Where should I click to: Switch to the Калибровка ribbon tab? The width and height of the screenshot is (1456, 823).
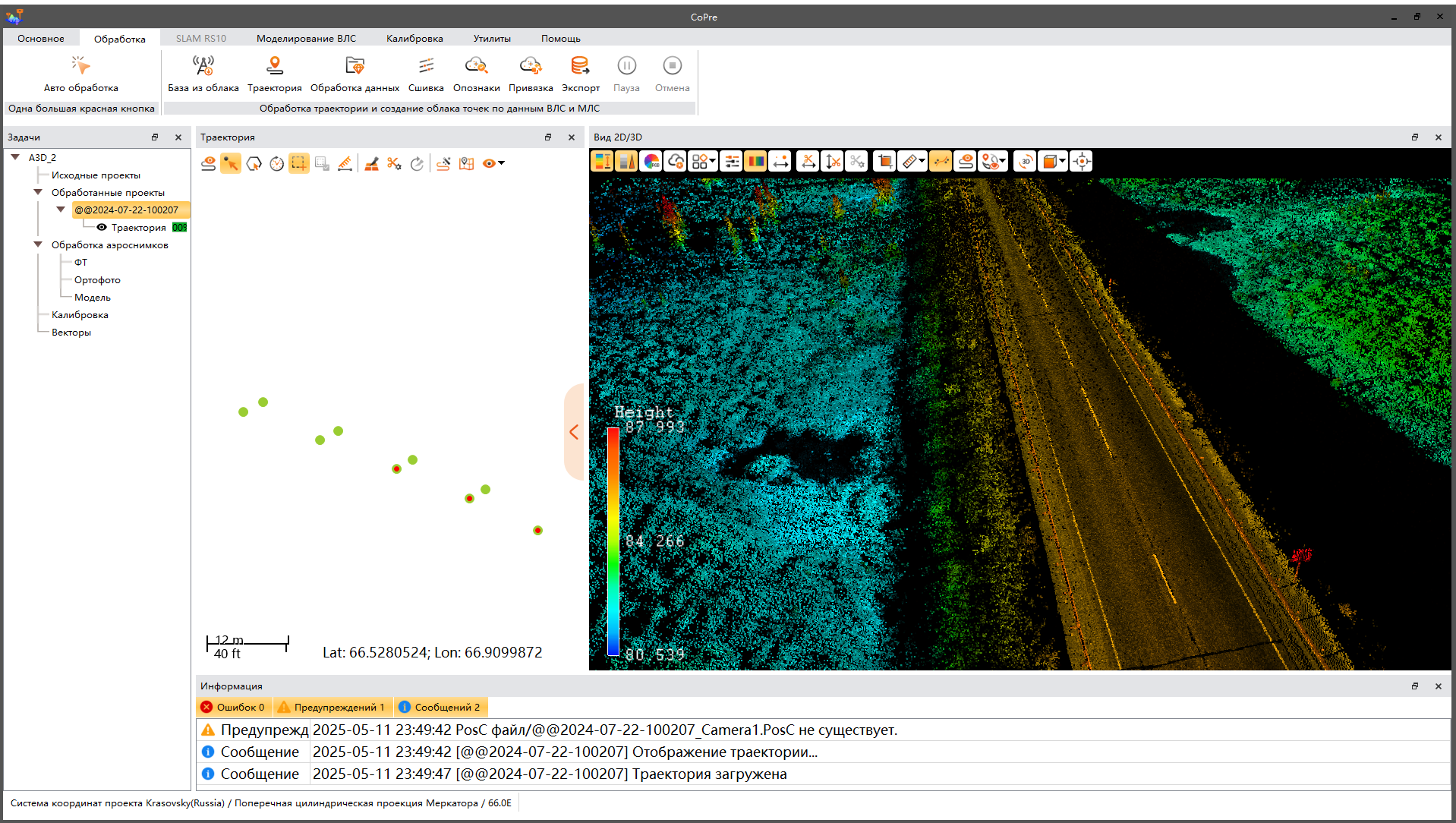(x=414, y=39)
